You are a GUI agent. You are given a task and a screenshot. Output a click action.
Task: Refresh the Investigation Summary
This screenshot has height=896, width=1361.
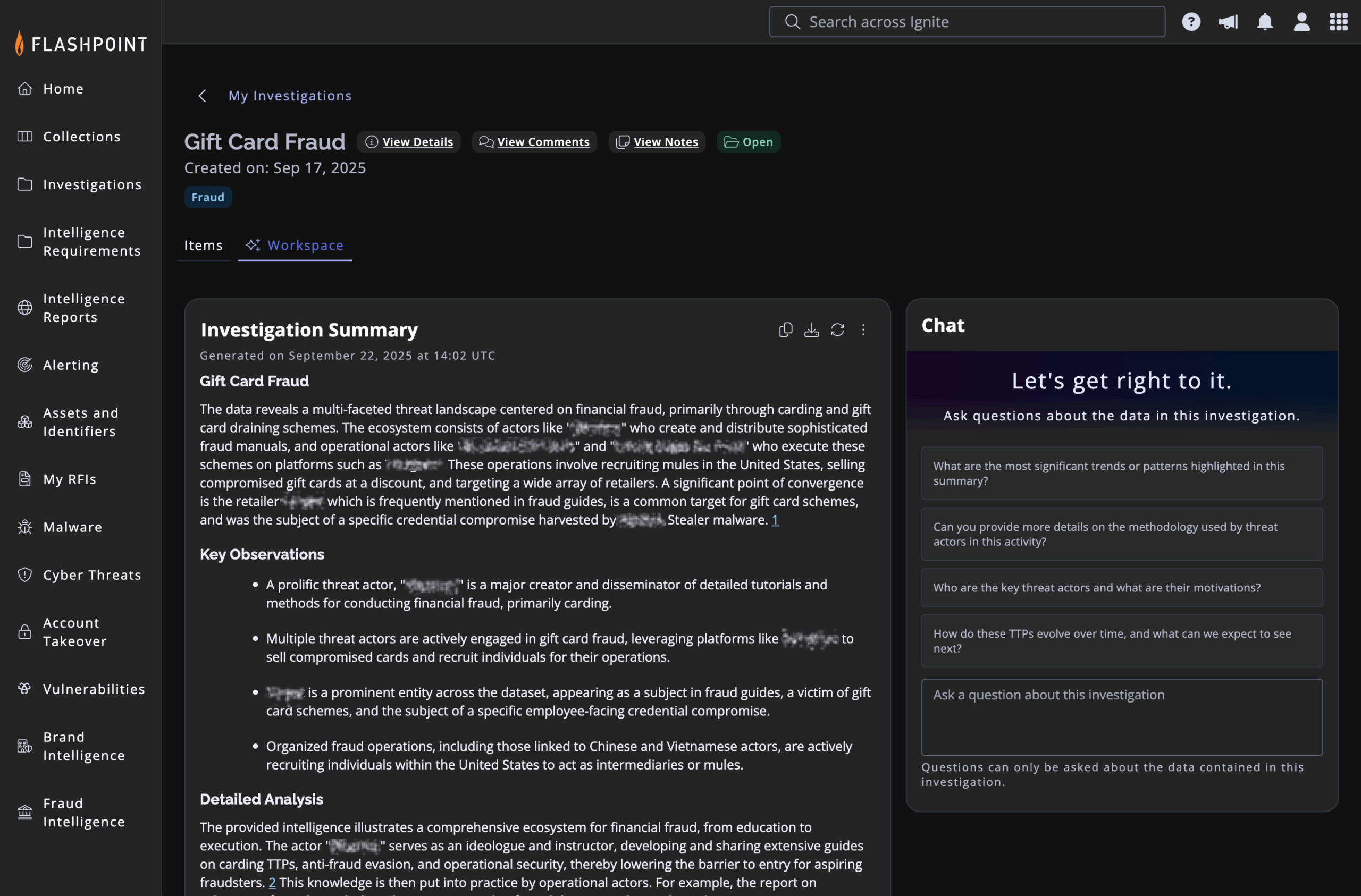[x=837, y=330]
